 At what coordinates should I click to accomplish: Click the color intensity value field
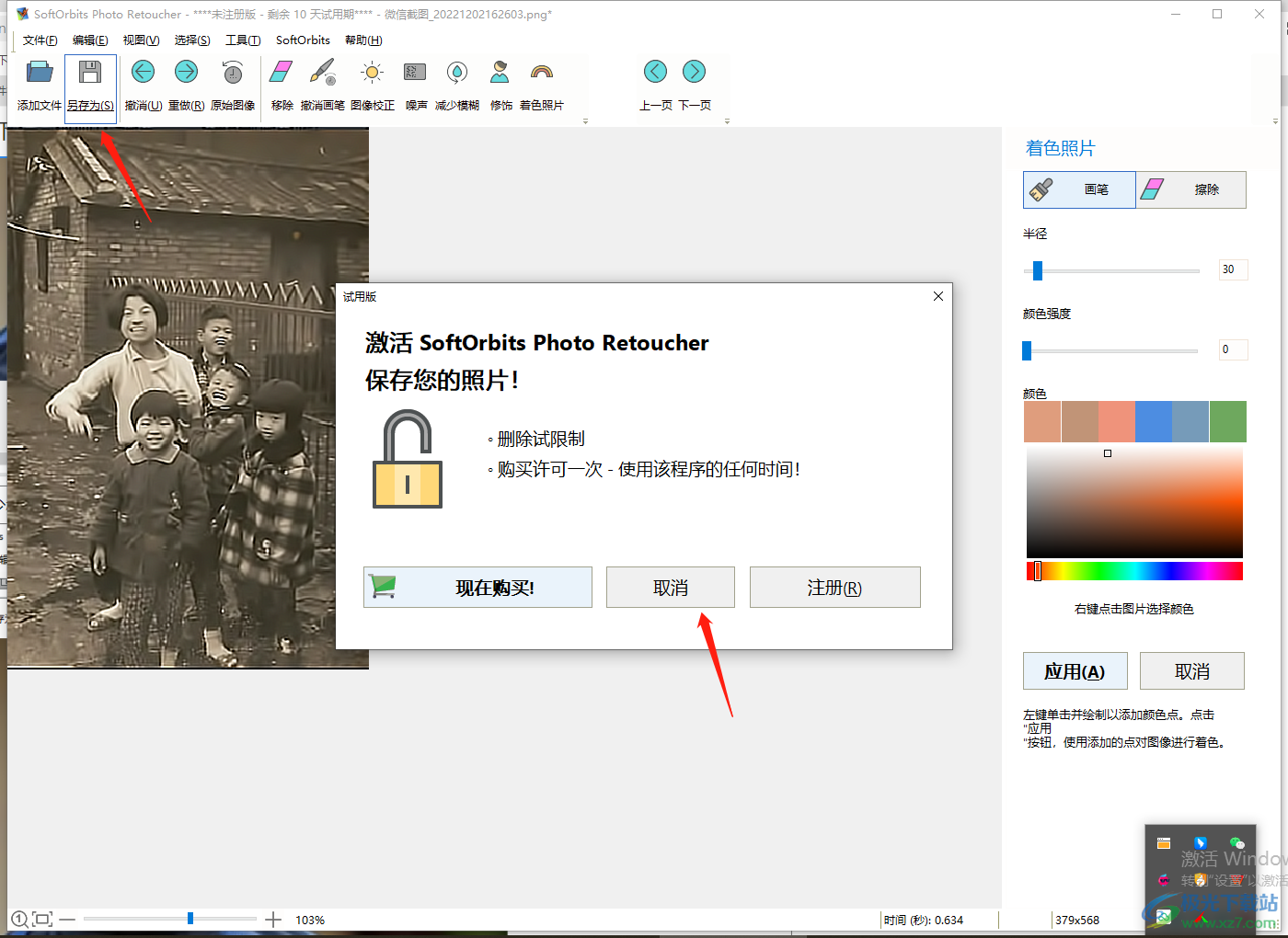pyautogui.click(x=1234, y=349)
